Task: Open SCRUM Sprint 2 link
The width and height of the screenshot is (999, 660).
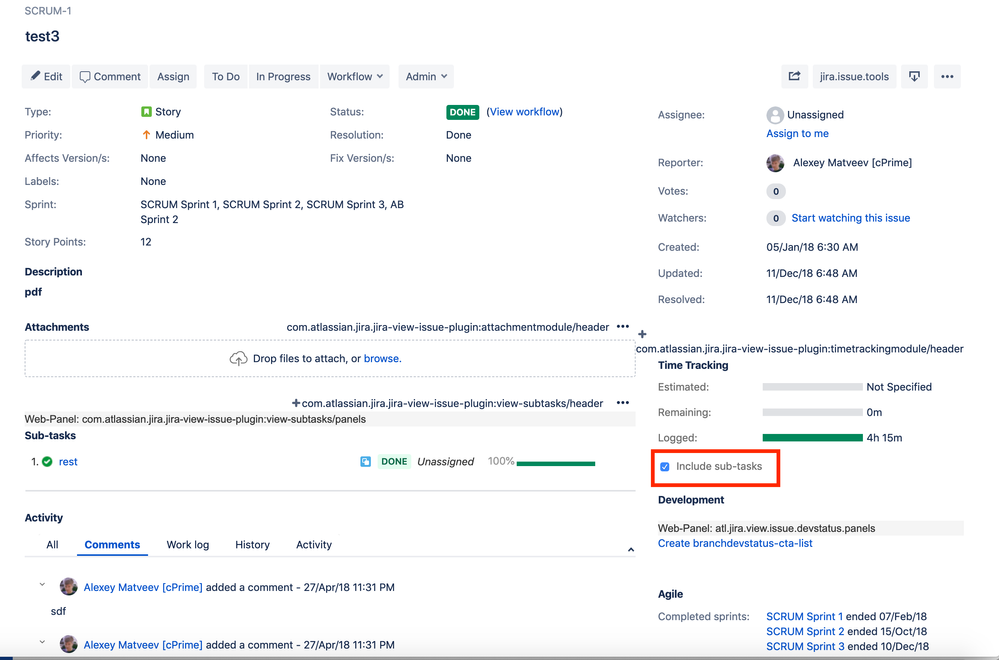Action: click(x=805, y=631)
